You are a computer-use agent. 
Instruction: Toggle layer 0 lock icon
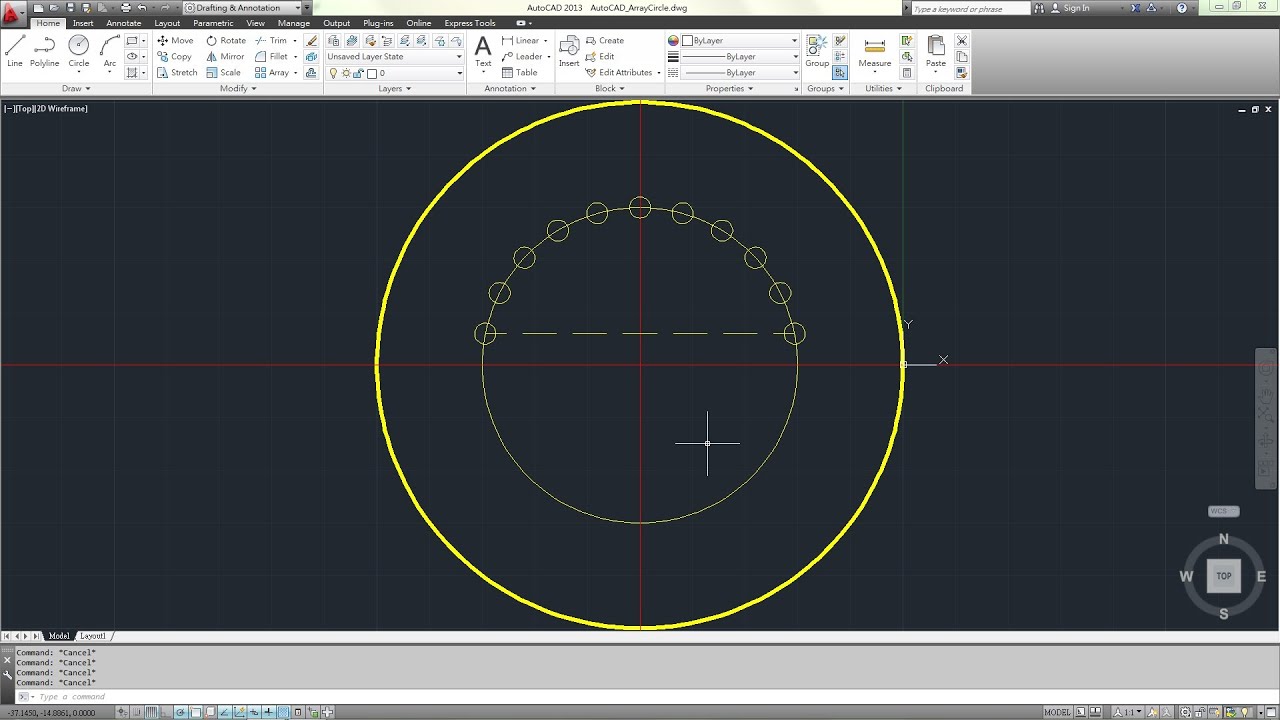tap(358, 73)
